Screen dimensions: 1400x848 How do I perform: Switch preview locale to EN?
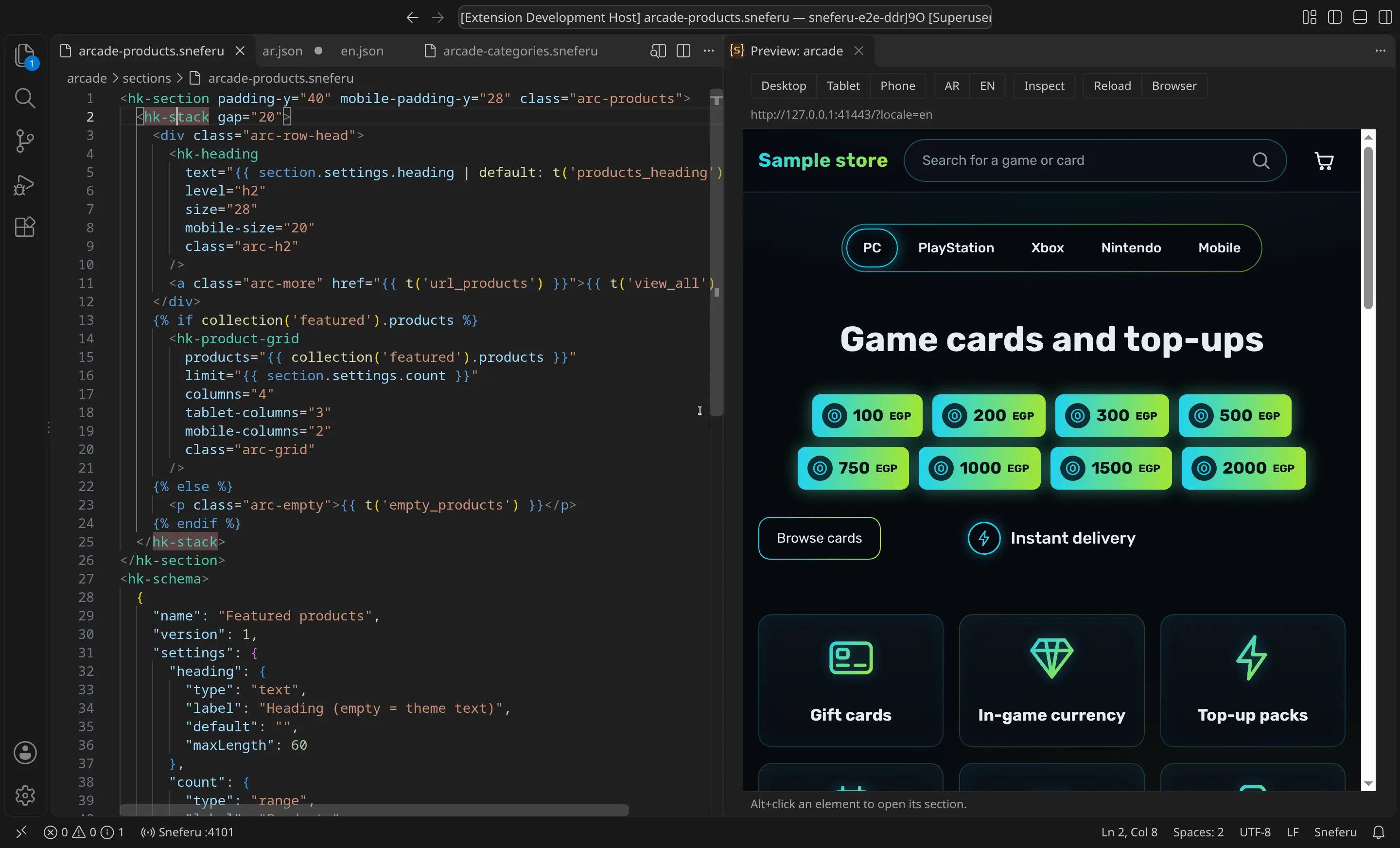(987, 86)
